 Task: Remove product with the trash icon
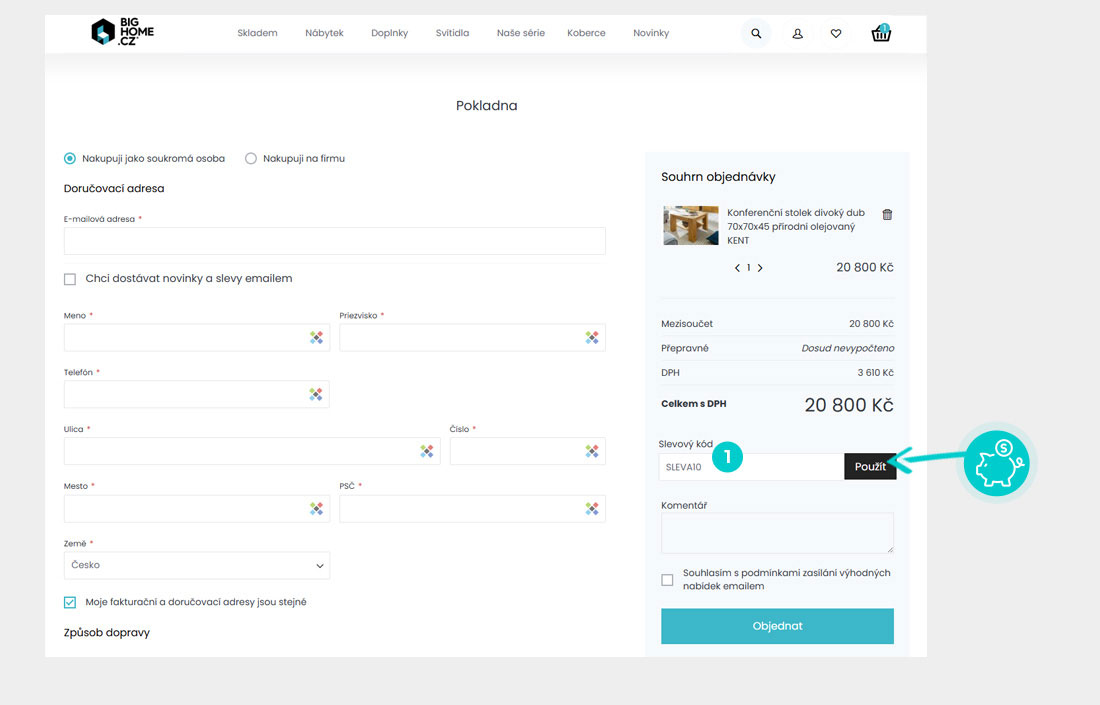887,214
